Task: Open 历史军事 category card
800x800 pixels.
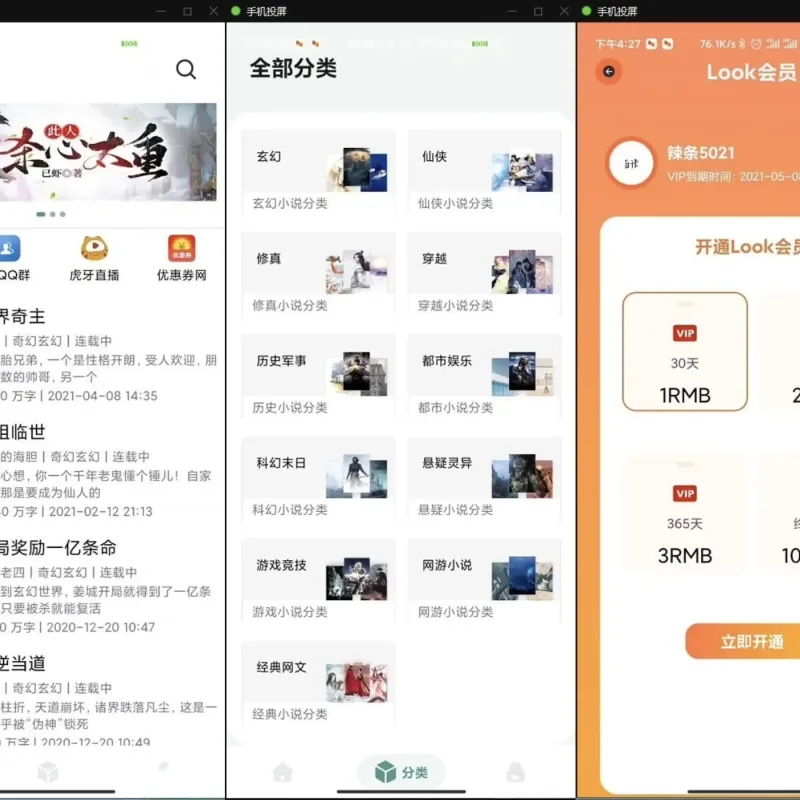Action: click(319, 376)
